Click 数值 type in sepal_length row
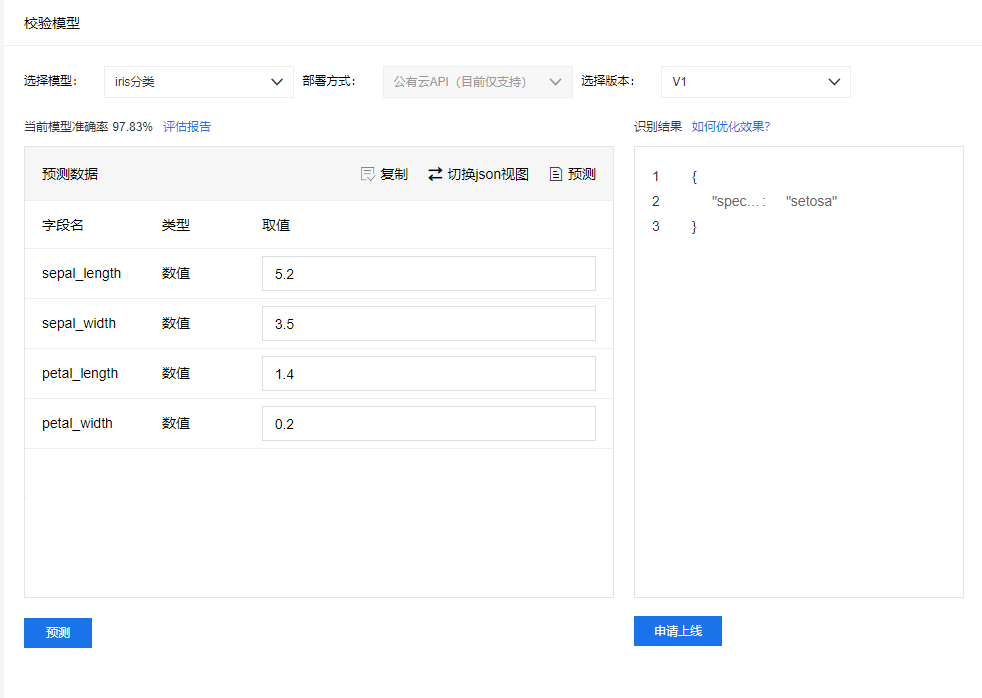This screenshot has width=982, height=698. click(175, 273)
